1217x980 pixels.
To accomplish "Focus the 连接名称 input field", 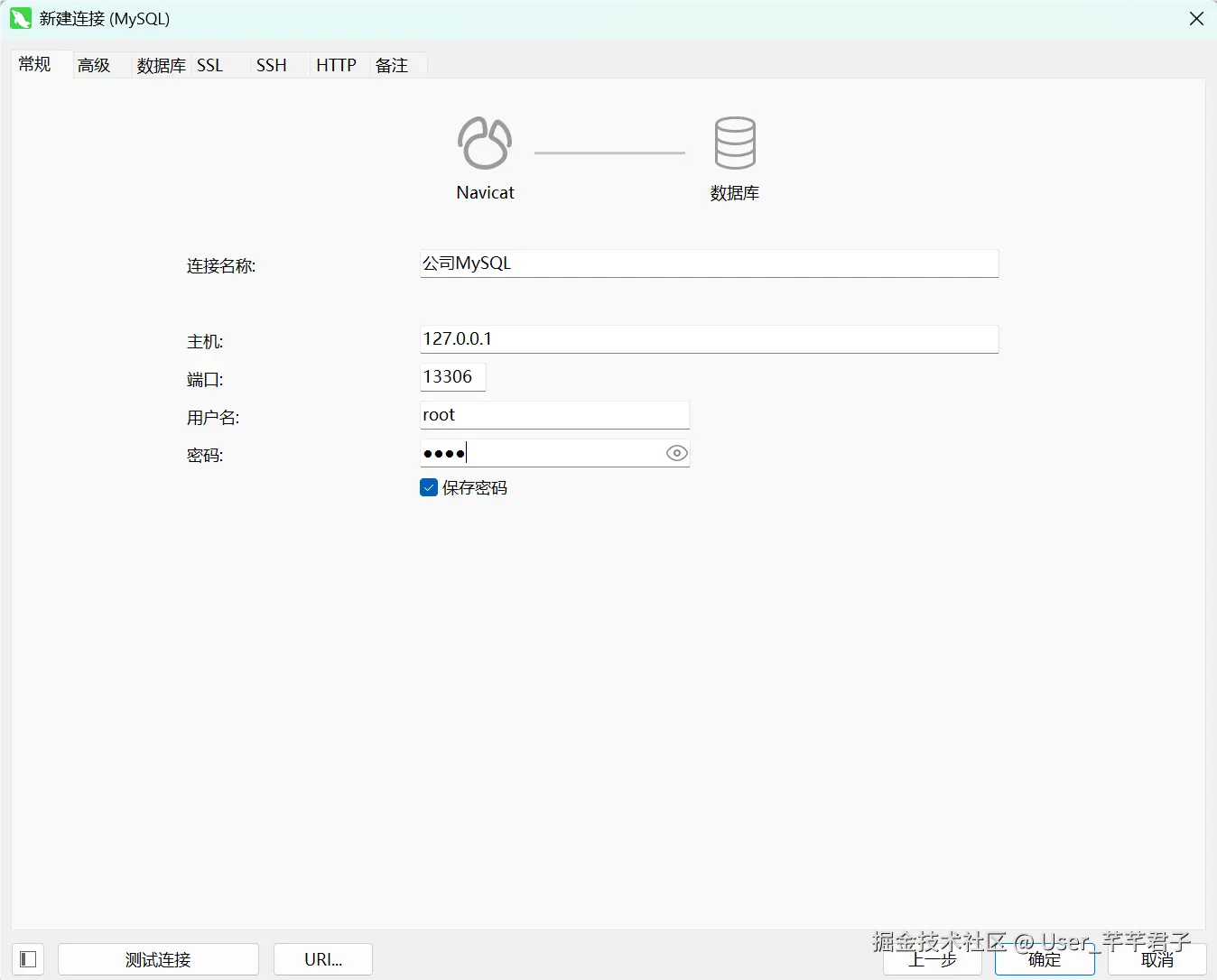I will pos(710,263).
